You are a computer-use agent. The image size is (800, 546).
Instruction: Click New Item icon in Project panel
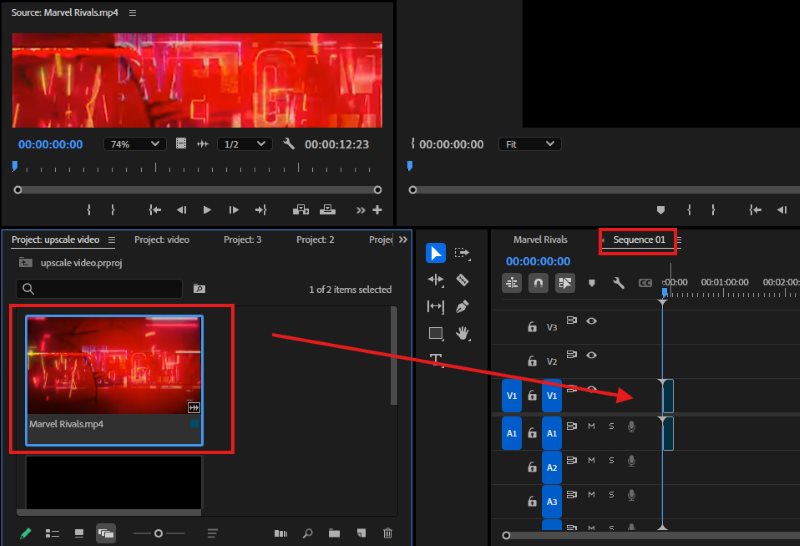point(361,533)
